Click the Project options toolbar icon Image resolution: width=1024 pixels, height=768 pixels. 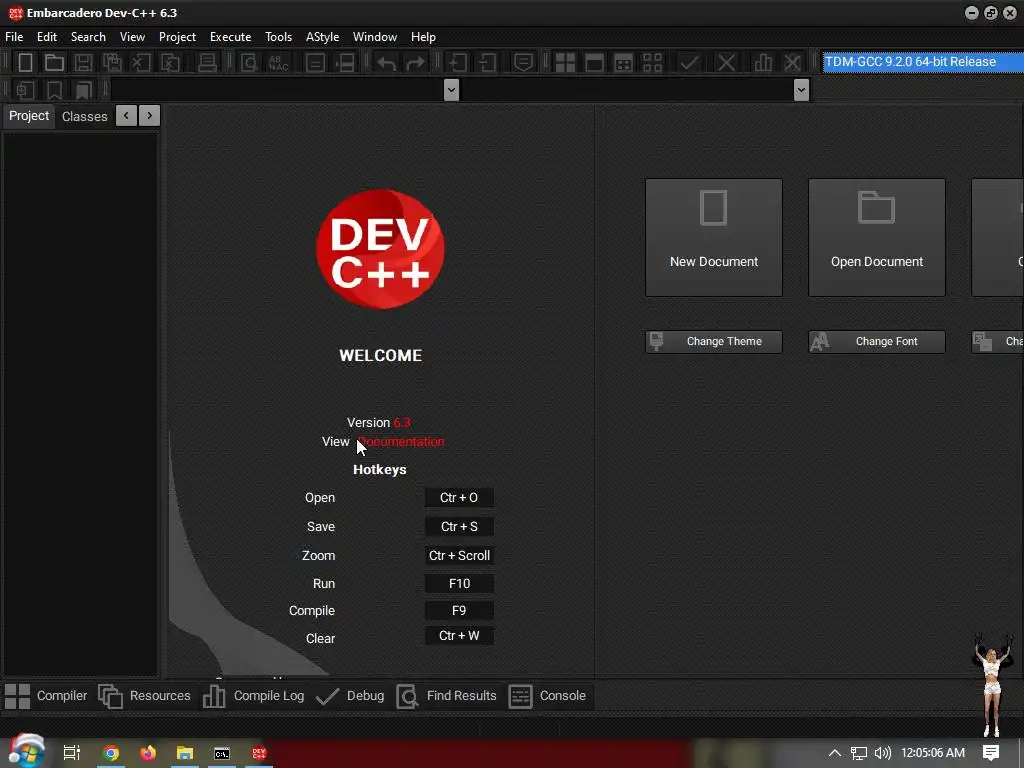pyautogui.click(x=523, y=63)
